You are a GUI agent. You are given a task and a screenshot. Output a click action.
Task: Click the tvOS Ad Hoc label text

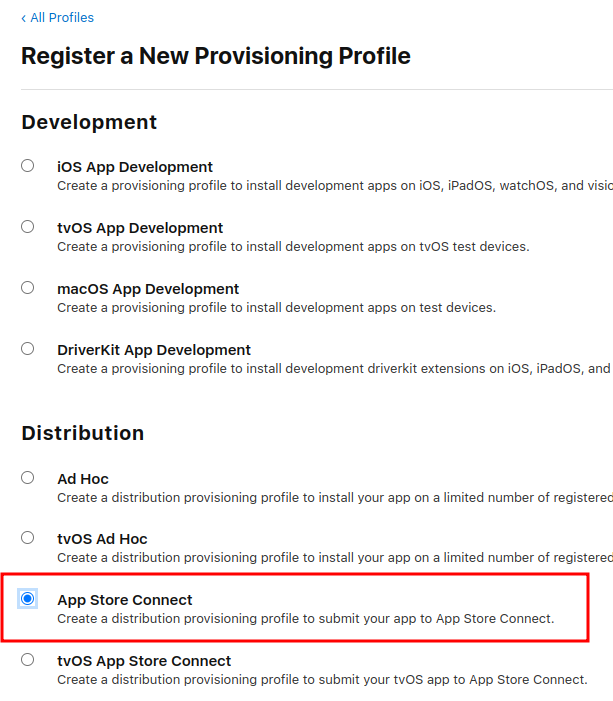point(102,539)
